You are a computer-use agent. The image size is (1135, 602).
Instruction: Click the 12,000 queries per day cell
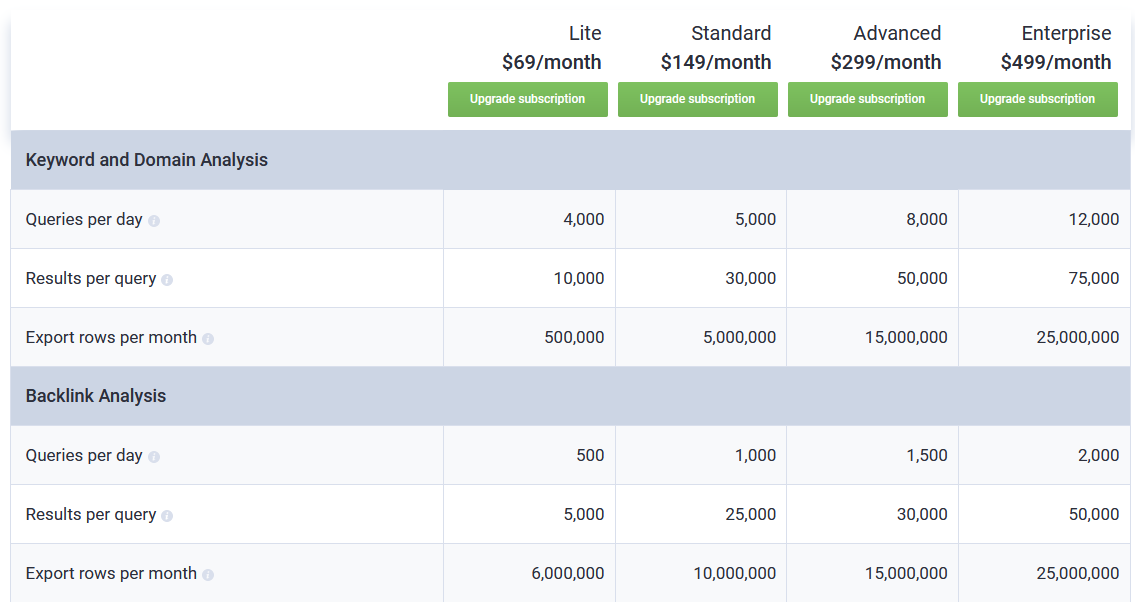[x=1093, y=219]
